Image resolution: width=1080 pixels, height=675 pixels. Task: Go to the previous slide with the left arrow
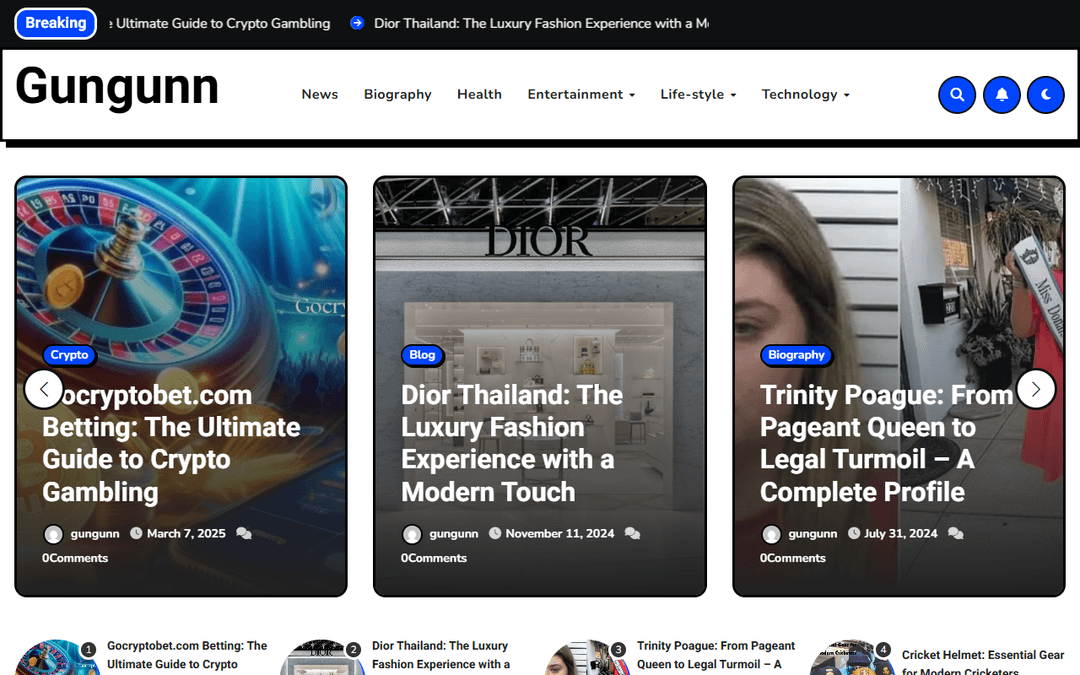pos(43,389)
